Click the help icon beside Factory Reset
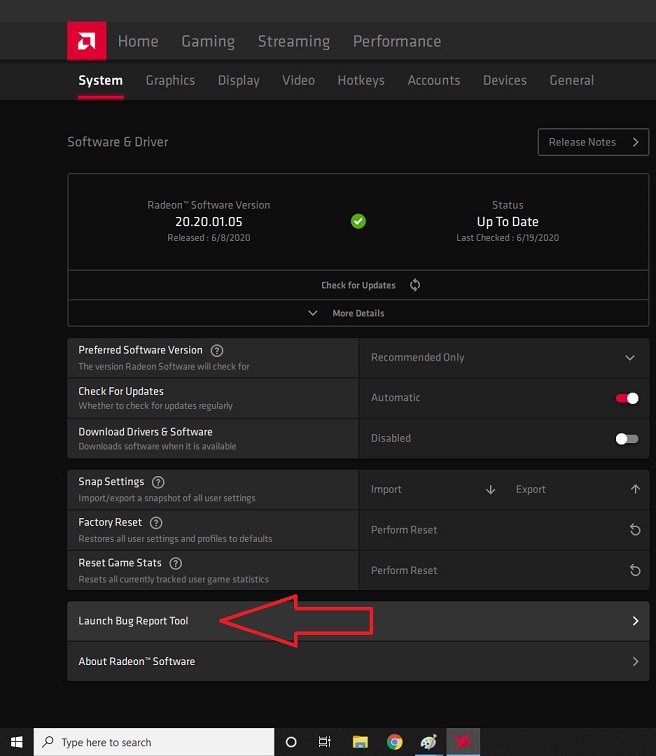 point(156,523)
